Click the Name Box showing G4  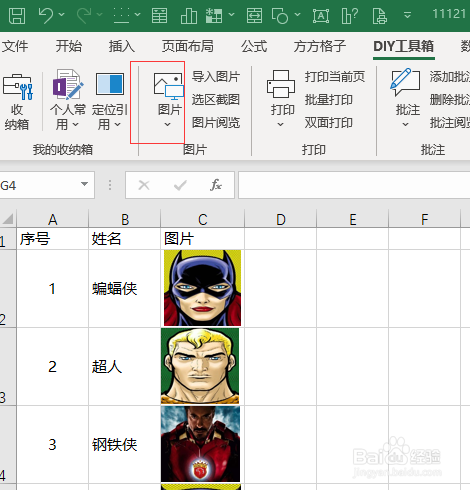tap(39, 185)
